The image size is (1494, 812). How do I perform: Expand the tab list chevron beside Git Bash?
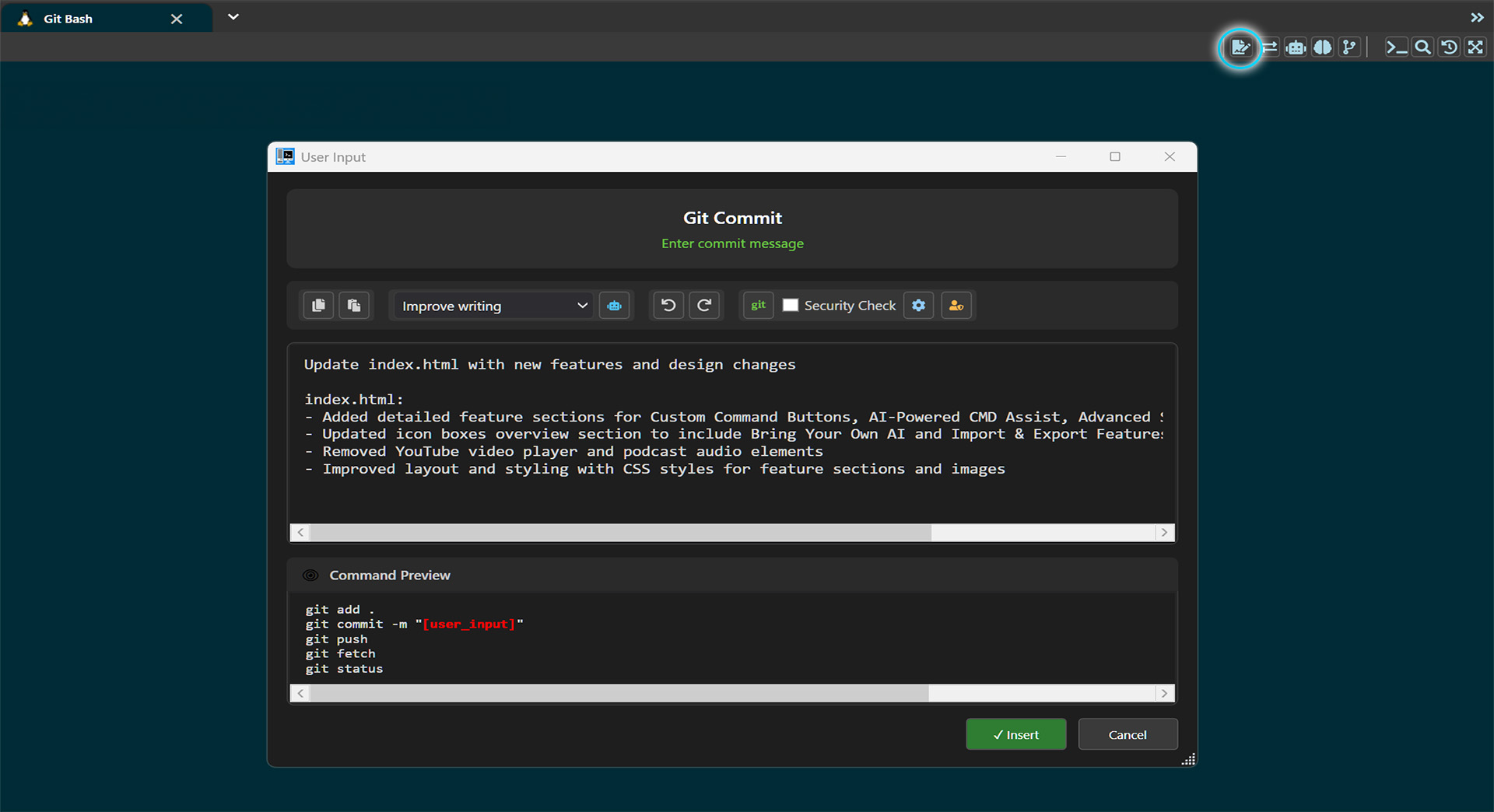tap(233, 16)
